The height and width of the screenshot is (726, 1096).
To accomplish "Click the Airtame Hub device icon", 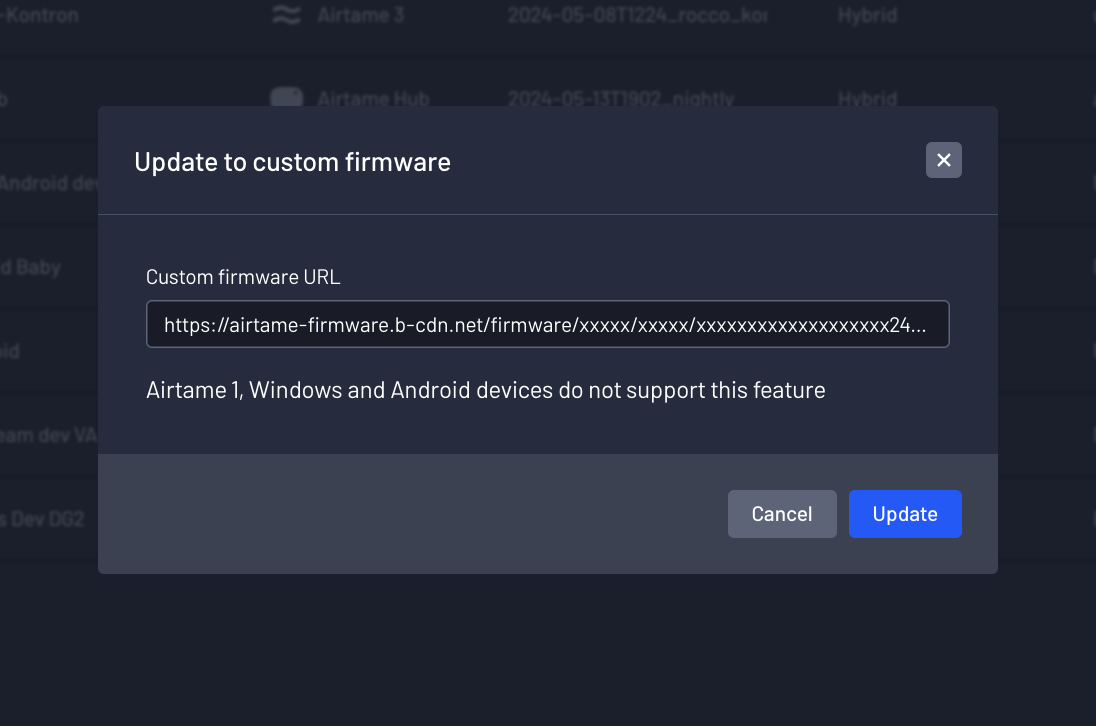I will pos(287,98).
